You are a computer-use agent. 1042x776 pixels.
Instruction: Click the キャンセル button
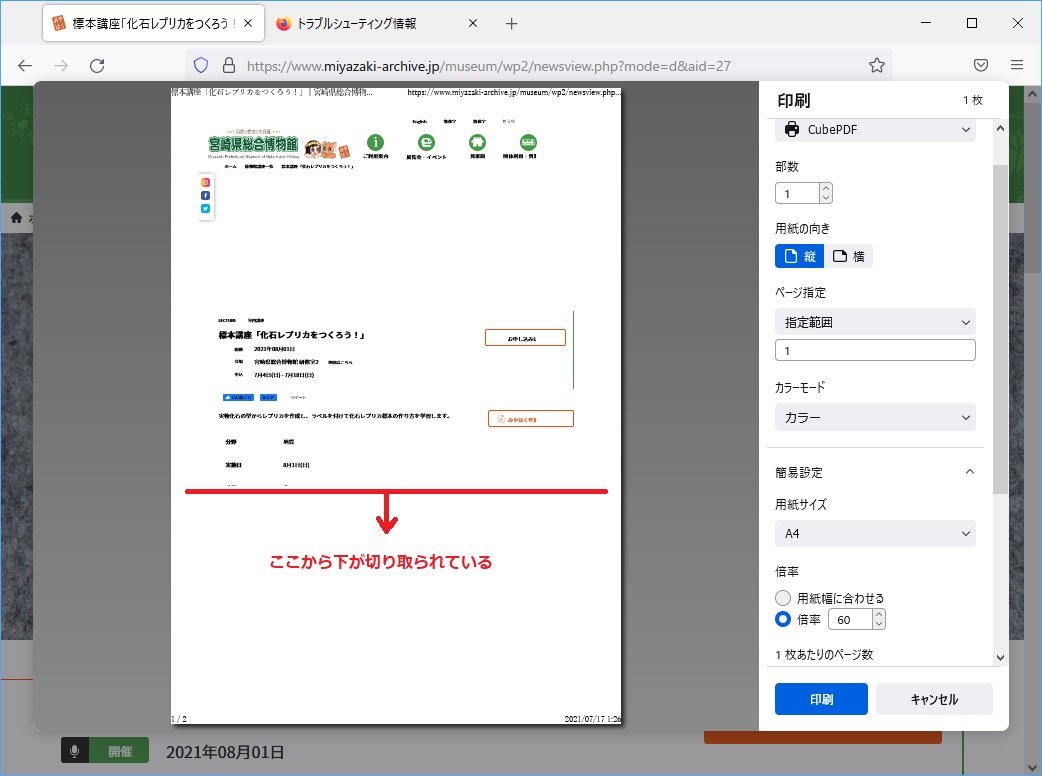[934, 699]
